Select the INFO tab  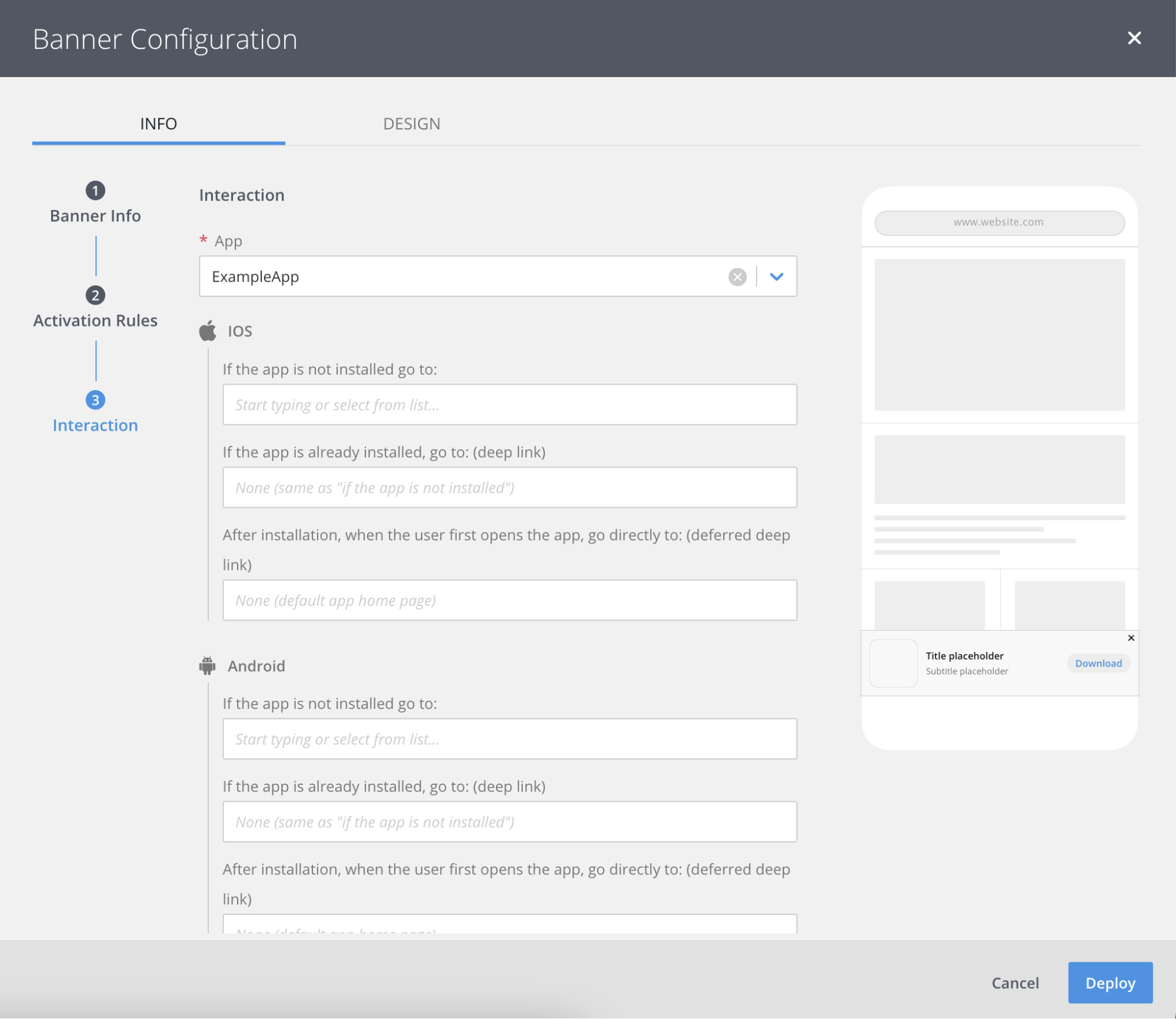tap(158, 124)
